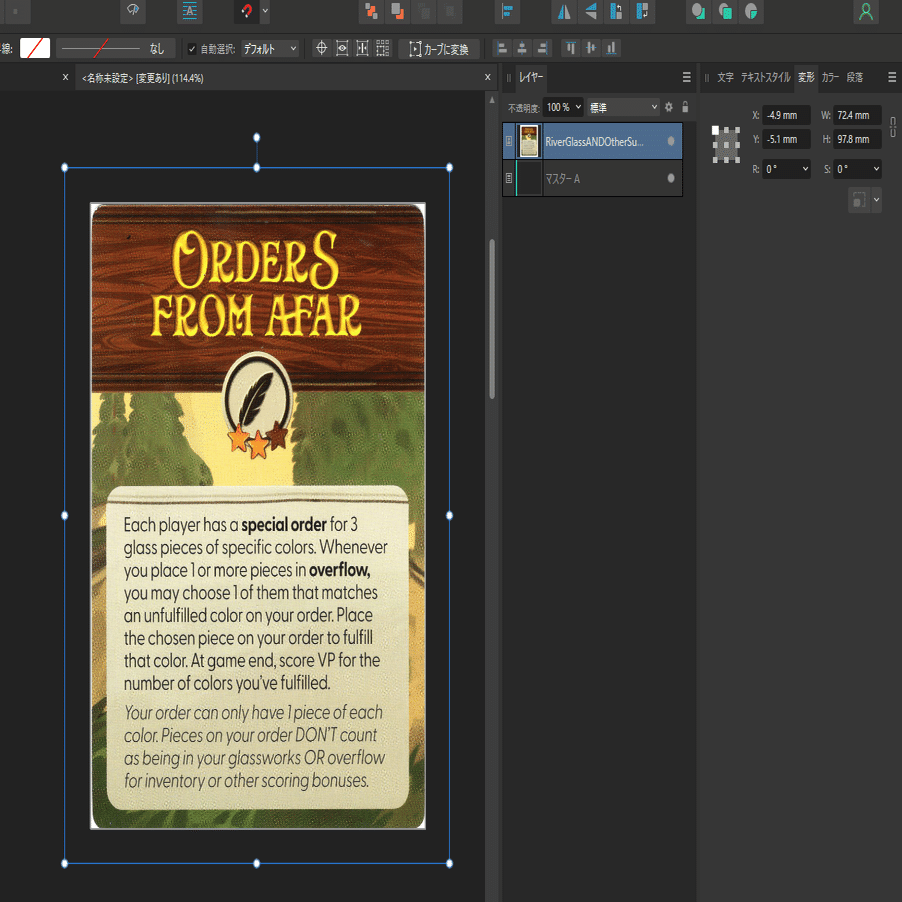
Task: Click the lock layer padlock icon
Action: (x=685, y=107)
